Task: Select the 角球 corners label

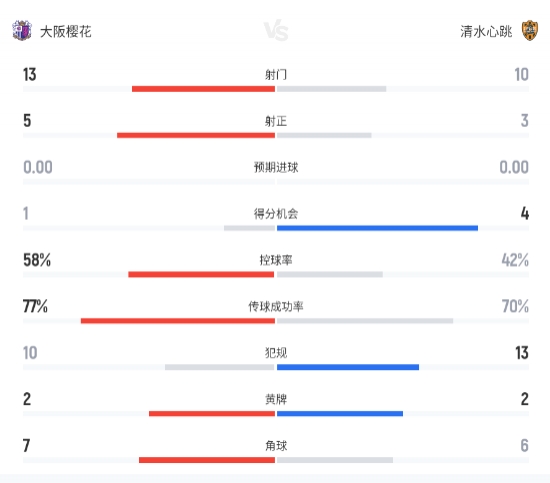Action: click(x=276, y=445)
